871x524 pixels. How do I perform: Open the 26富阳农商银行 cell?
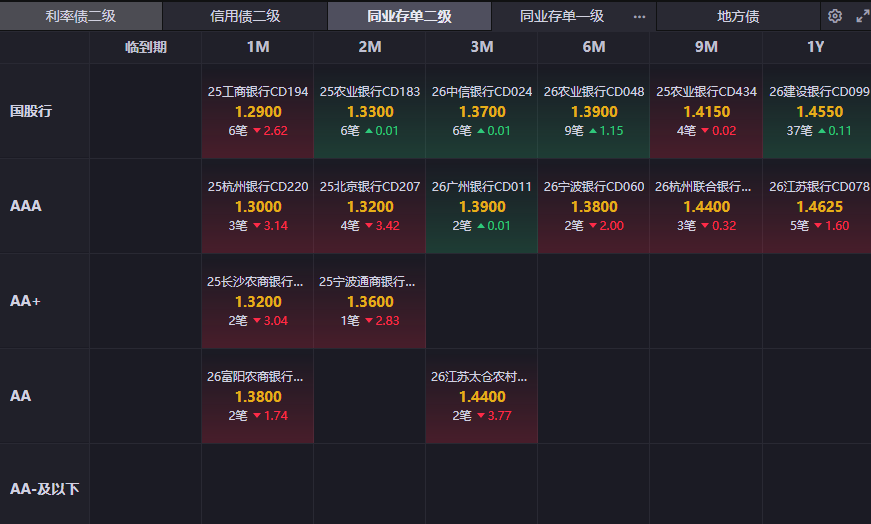(258, 396)
